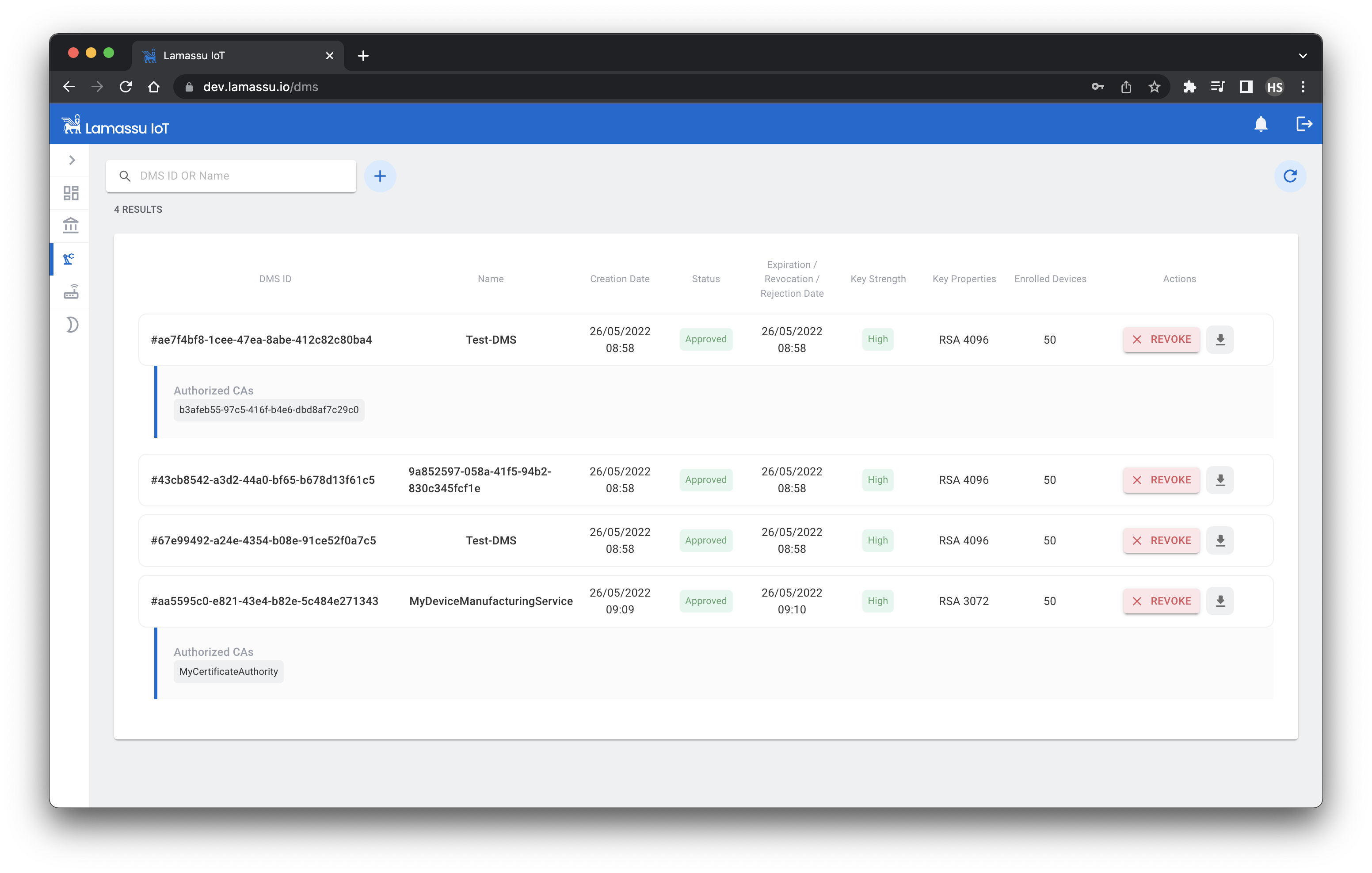The height and width of the screenshot is (873, 1372).
Task: Open notifications bell icon
Action: [x=1260, y=124]
